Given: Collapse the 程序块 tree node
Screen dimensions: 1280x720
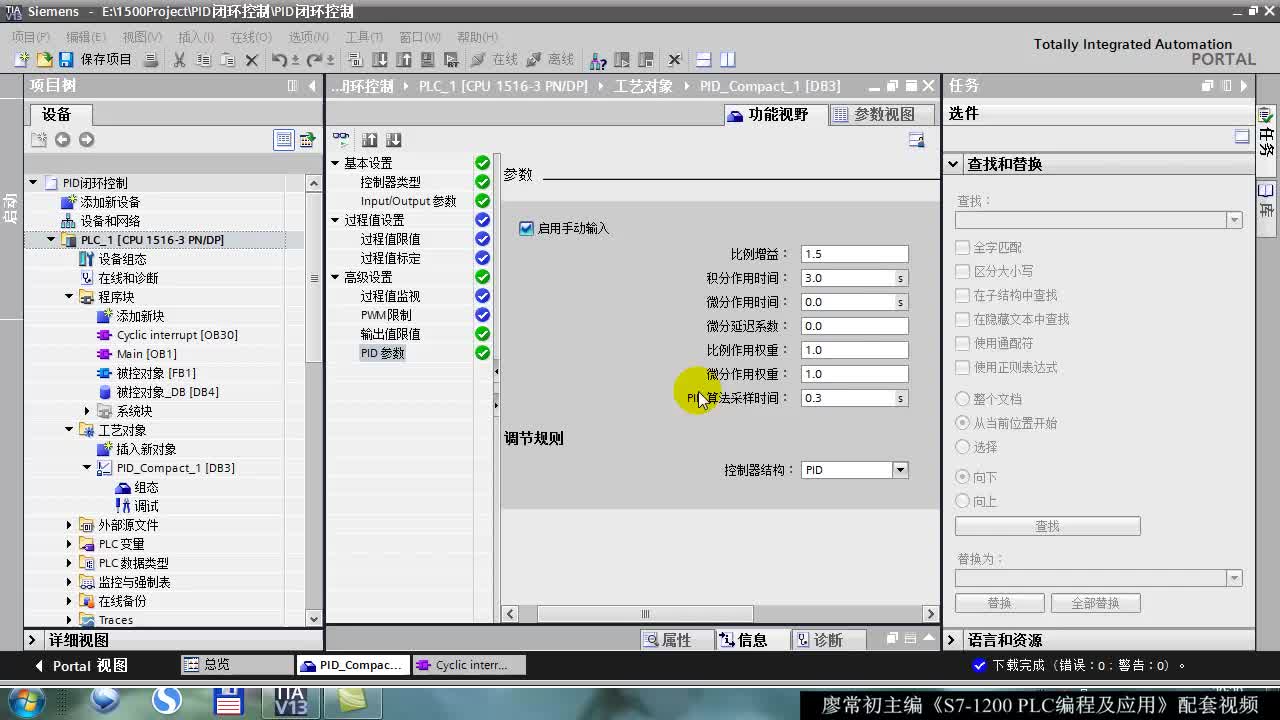Looking at the screenshot, I should coord(69,297).
